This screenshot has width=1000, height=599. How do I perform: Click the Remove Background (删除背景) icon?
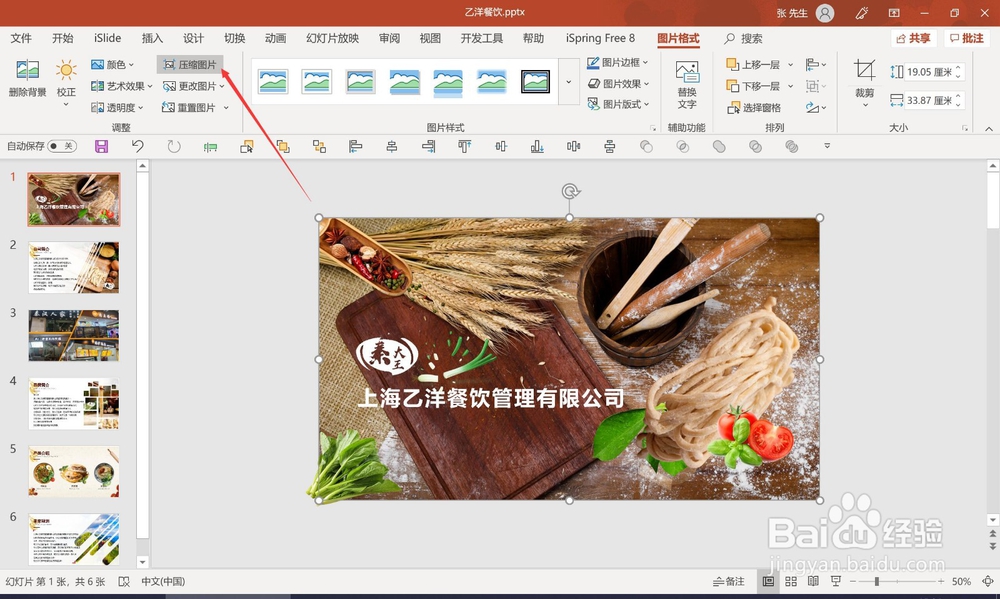click(x=27, y=70)
